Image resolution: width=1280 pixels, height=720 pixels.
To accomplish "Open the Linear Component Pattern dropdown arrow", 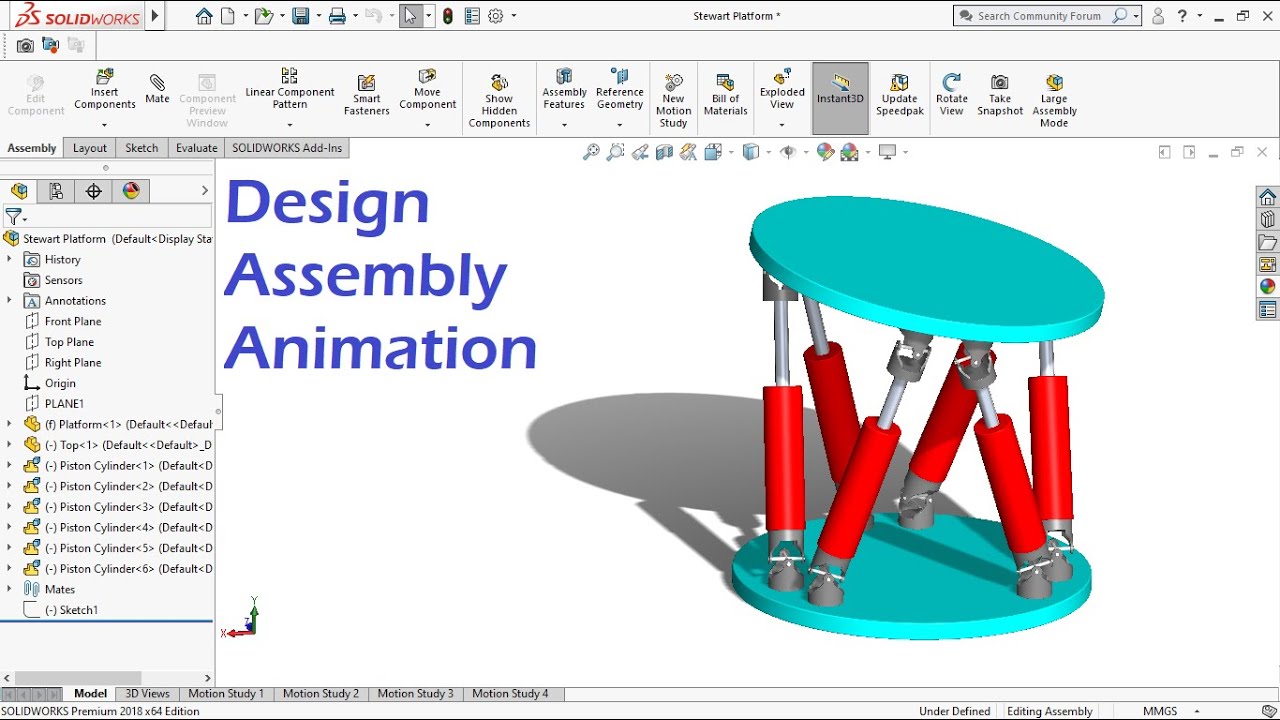I will [290, 126].
